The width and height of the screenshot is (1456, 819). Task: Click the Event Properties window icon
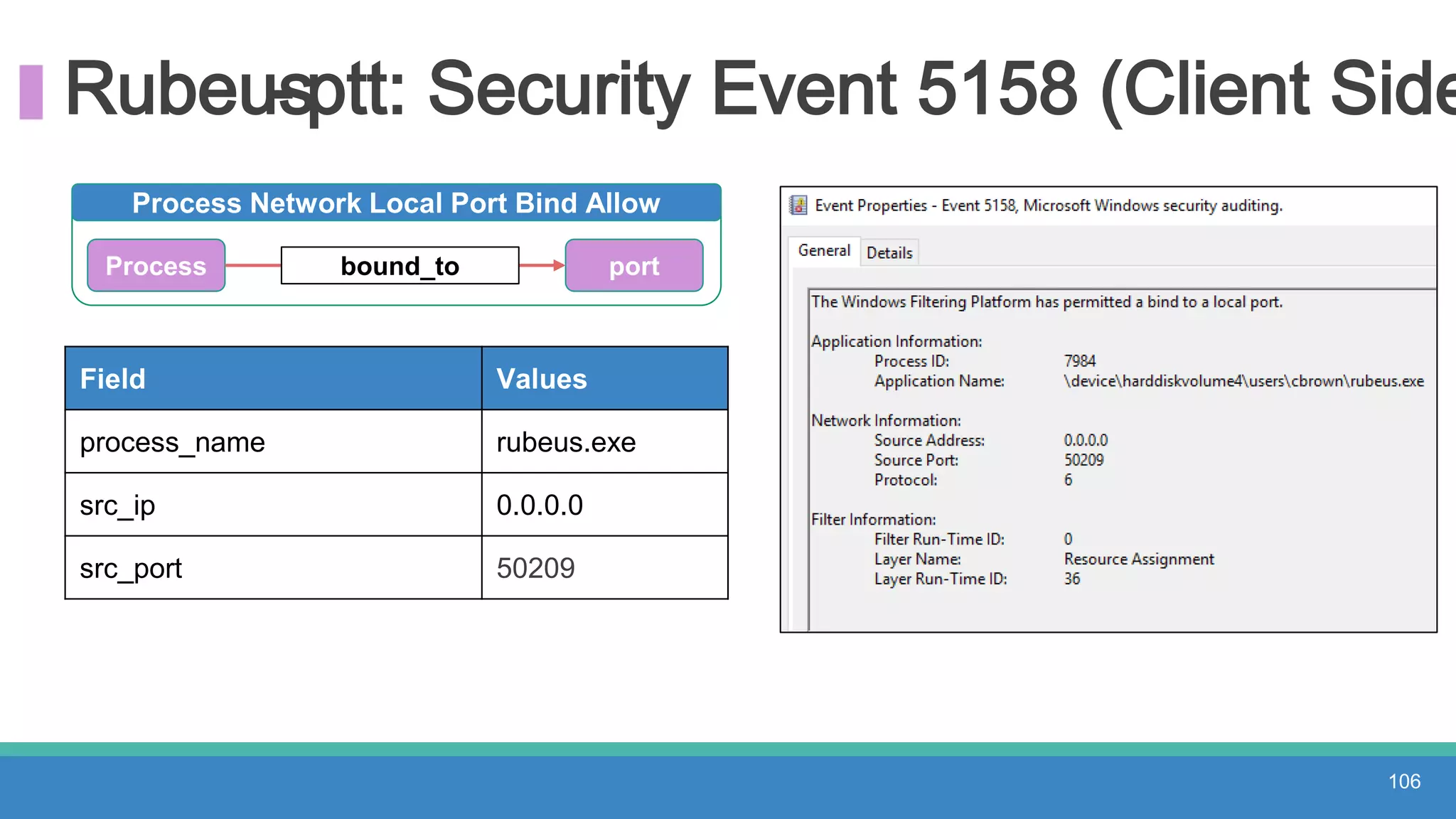[x=798, y=205]
